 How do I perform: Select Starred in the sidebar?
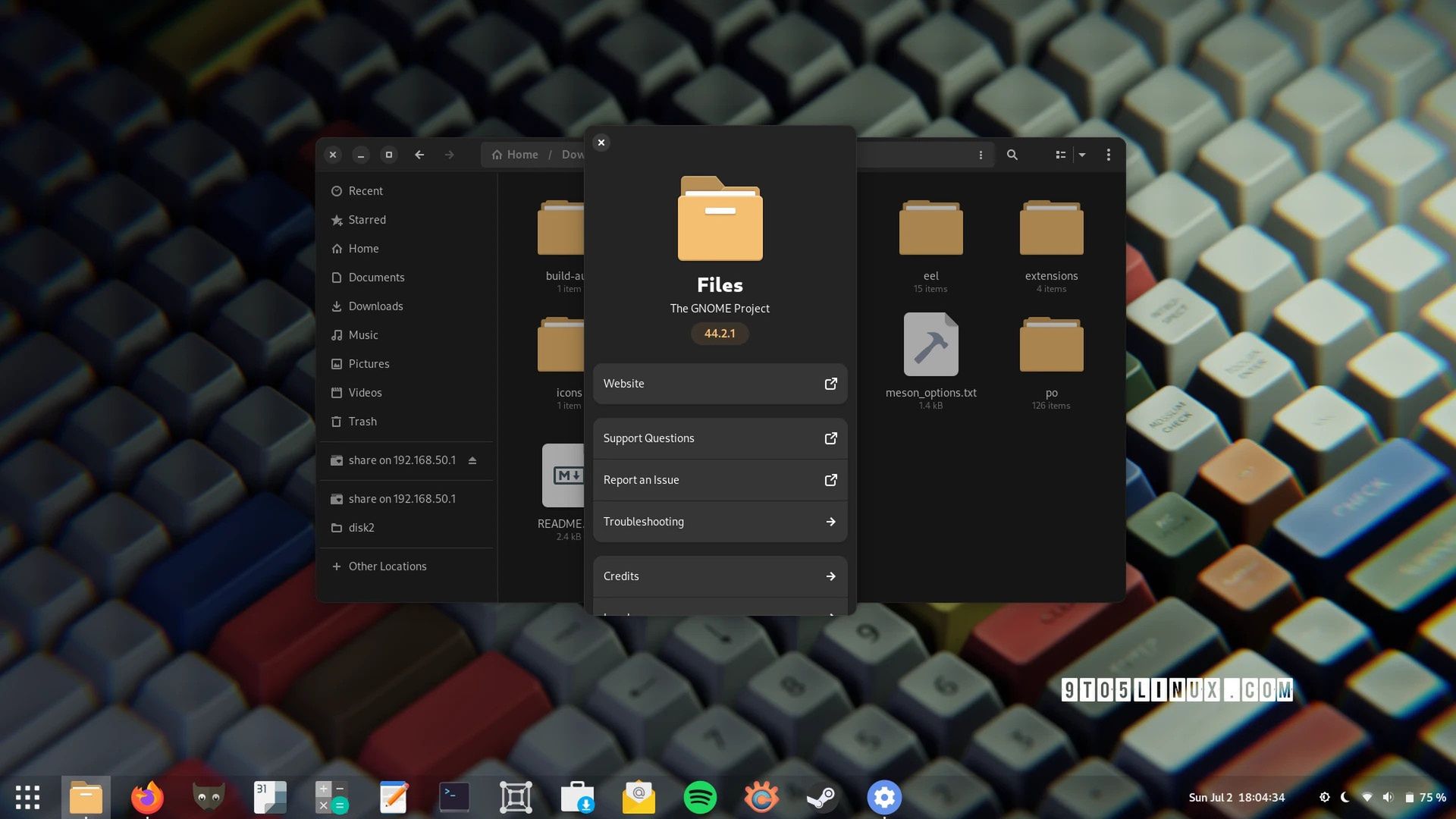coord(367,220)
